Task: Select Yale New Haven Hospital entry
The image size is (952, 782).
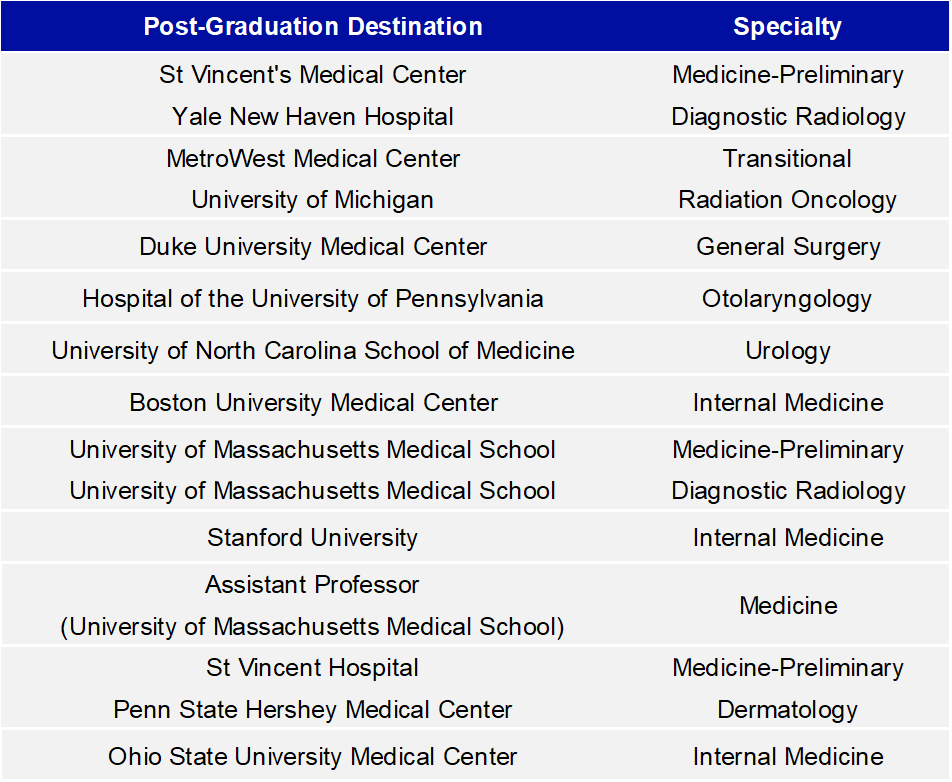Action: (x=313, y=117)
